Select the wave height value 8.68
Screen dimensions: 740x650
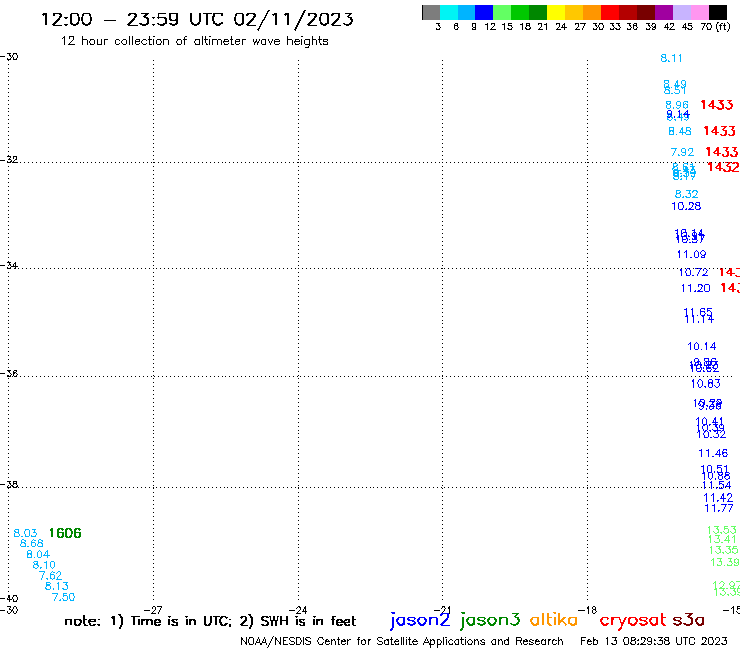pyautogui.click(x=31, y=543)
